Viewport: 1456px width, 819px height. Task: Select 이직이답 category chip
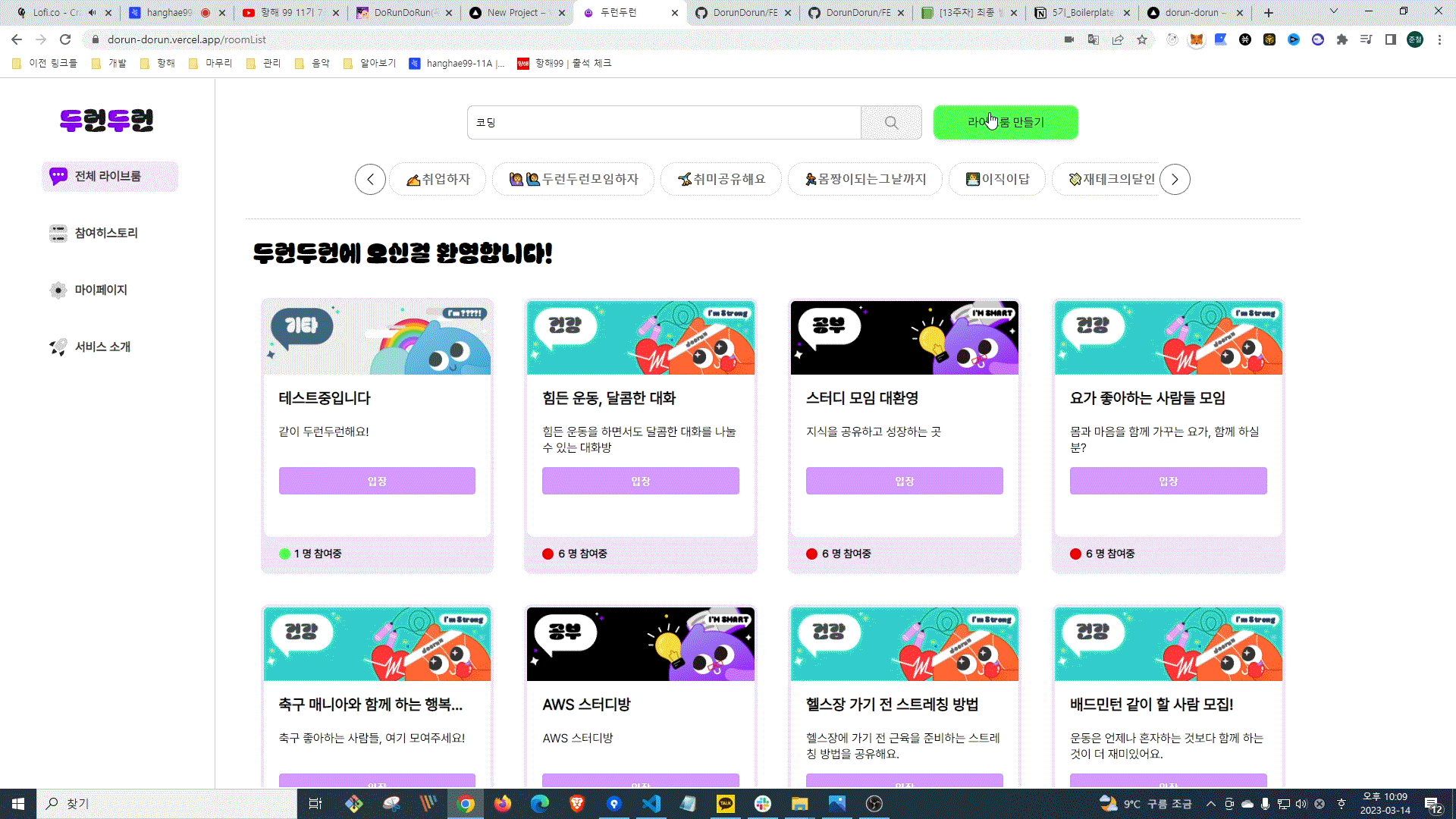coord(997,179)
